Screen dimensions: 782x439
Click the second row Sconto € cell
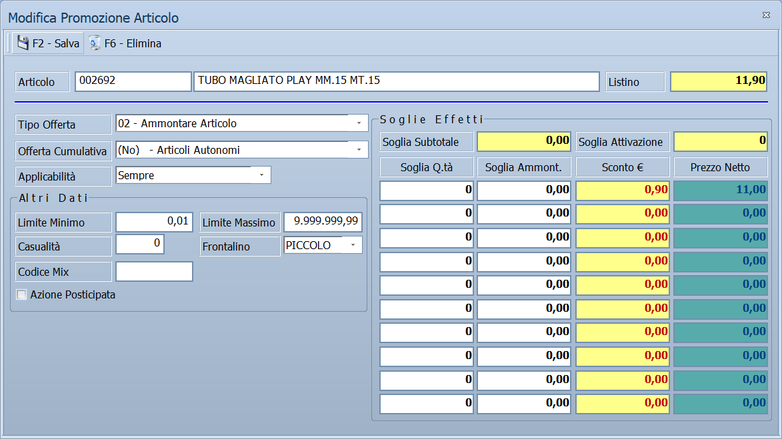pyautogui.click(x=622, y=214)
